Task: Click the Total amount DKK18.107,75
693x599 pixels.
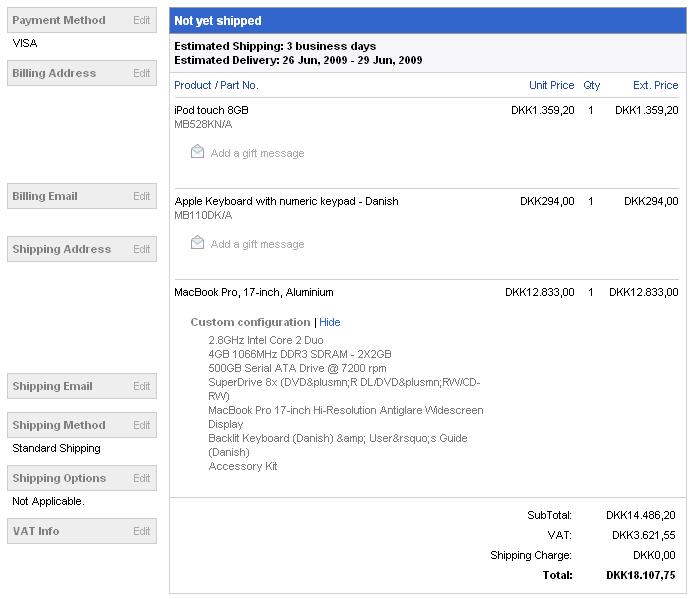Action: (640, 575)
